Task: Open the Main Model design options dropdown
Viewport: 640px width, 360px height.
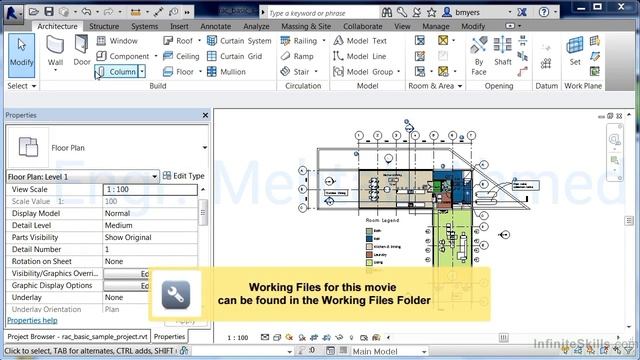Action: click(424, 351)
